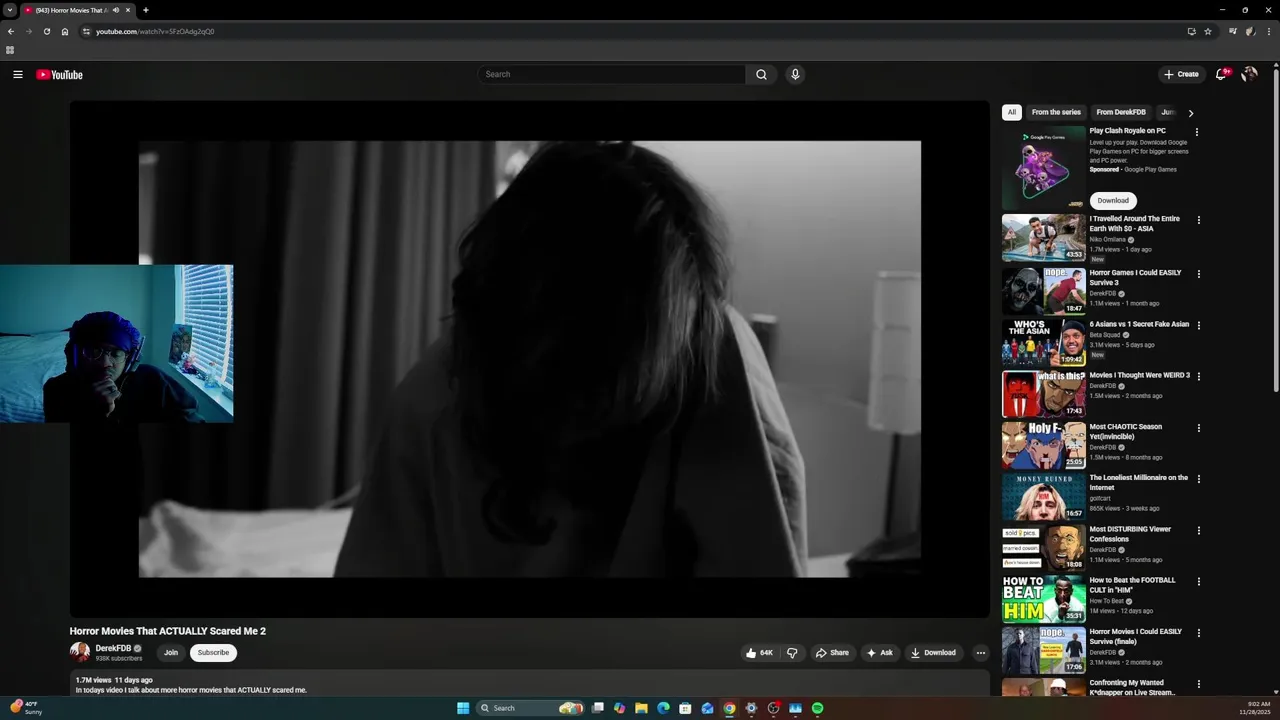Click the YouTube search input field

pyautogui.click(x=612, y=74)
